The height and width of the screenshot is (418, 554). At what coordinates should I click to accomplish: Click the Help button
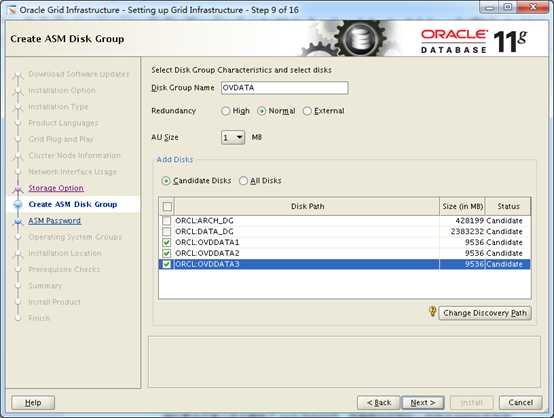33,403
